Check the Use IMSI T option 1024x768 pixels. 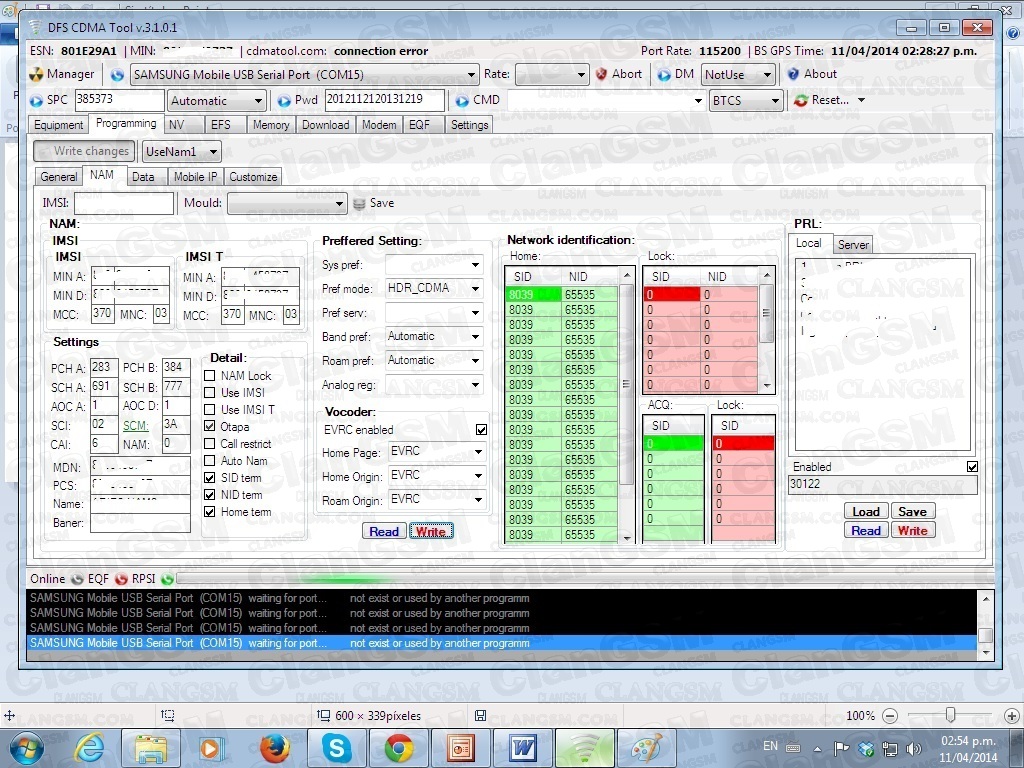point(210,409)
